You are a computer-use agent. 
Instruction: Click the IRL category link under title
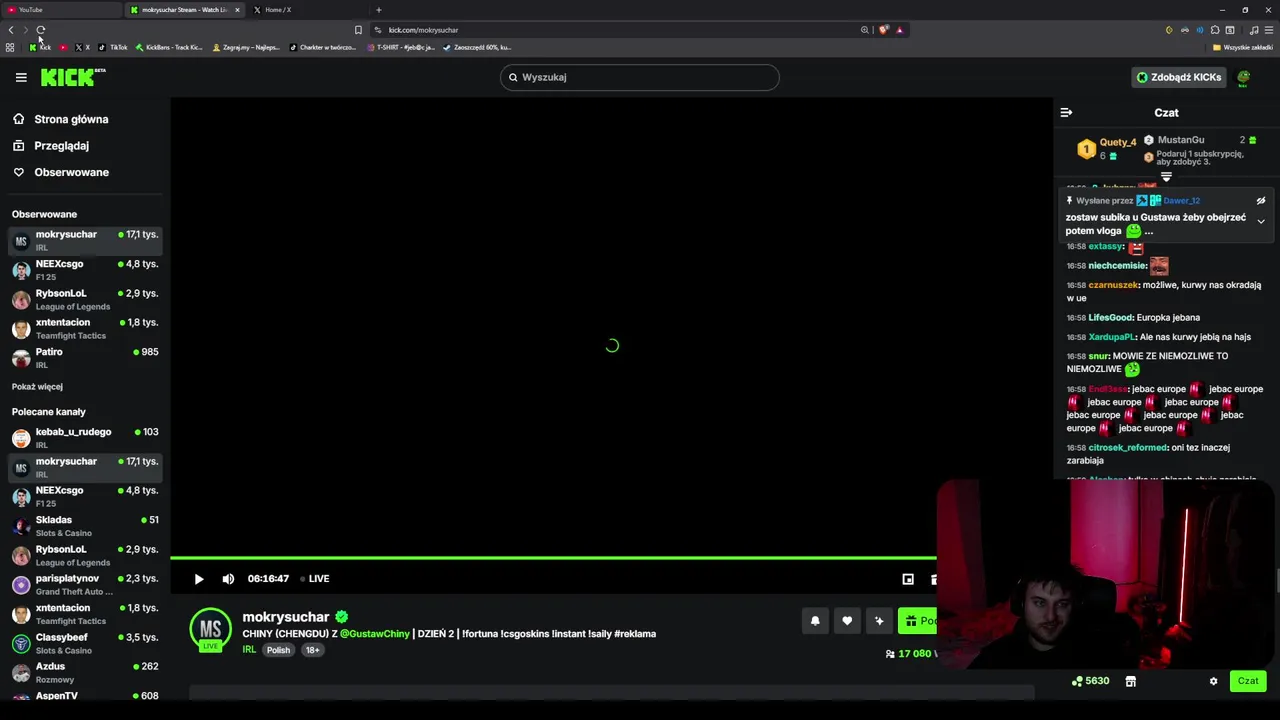249,650
